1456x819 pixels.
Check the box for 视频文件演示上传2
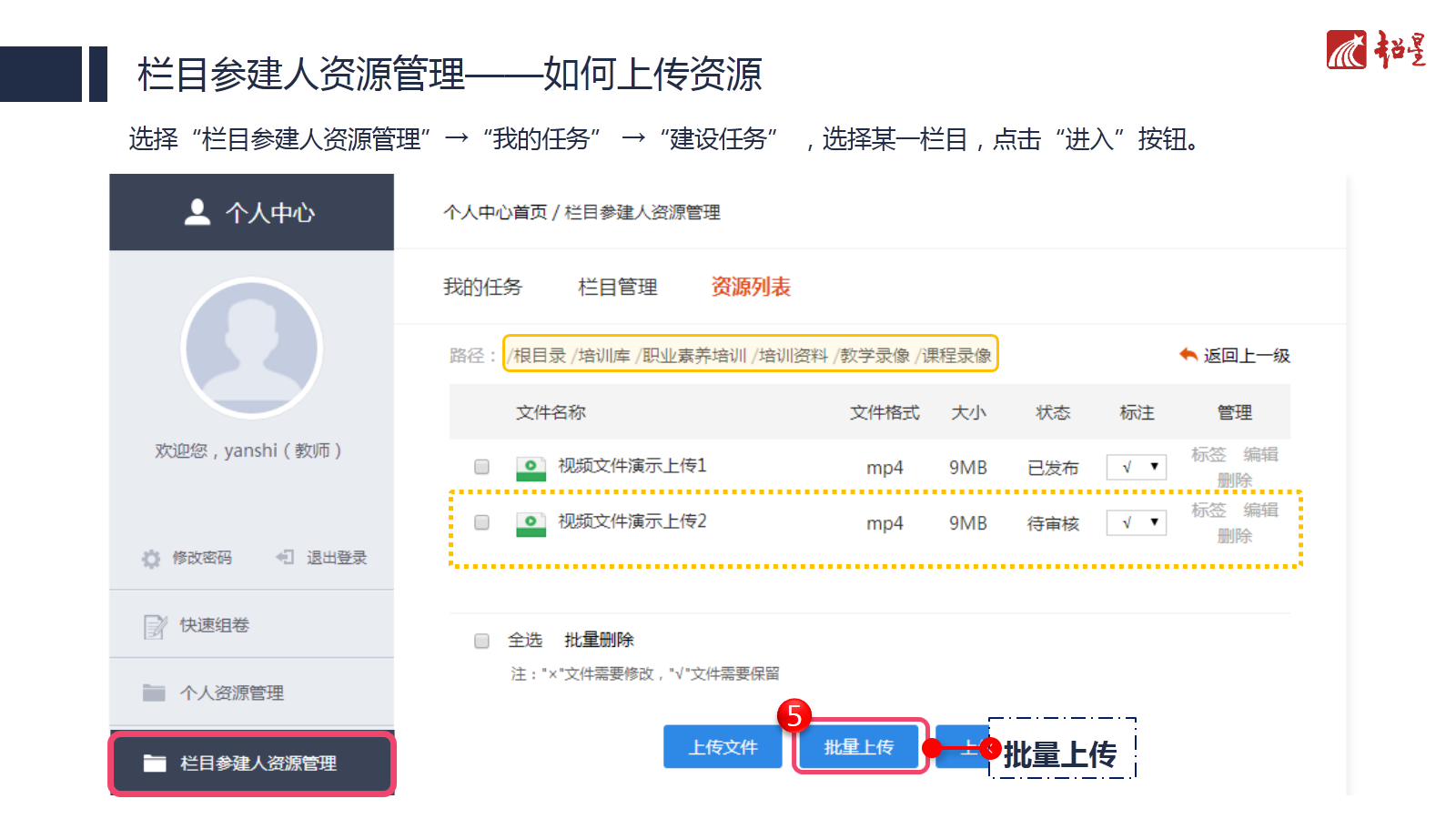coord(482,522)
